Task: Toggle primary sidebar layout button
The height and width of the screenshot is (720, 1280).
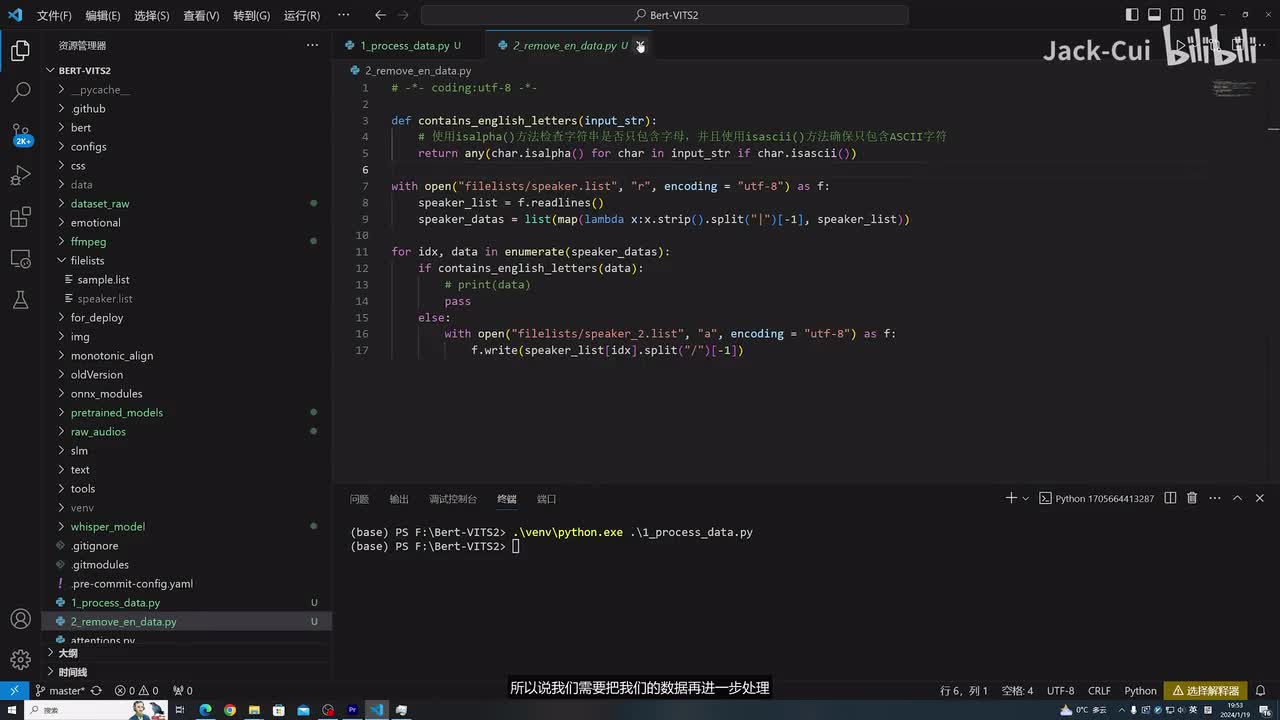Action: point(1132,15)
